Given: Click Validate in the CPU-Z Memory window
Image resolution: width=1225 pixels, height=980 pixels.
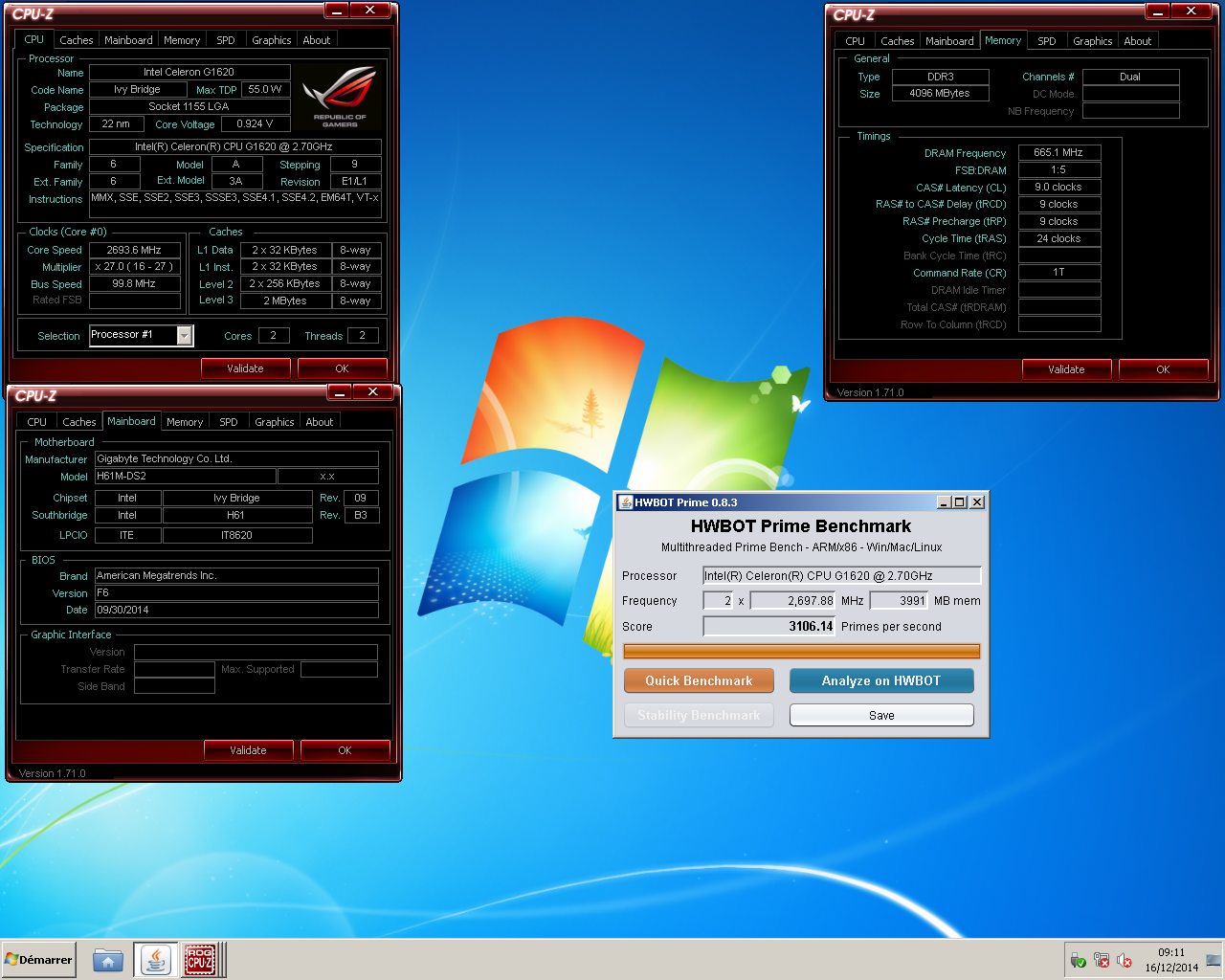Looking at the screenshot, I should 1067,369.
